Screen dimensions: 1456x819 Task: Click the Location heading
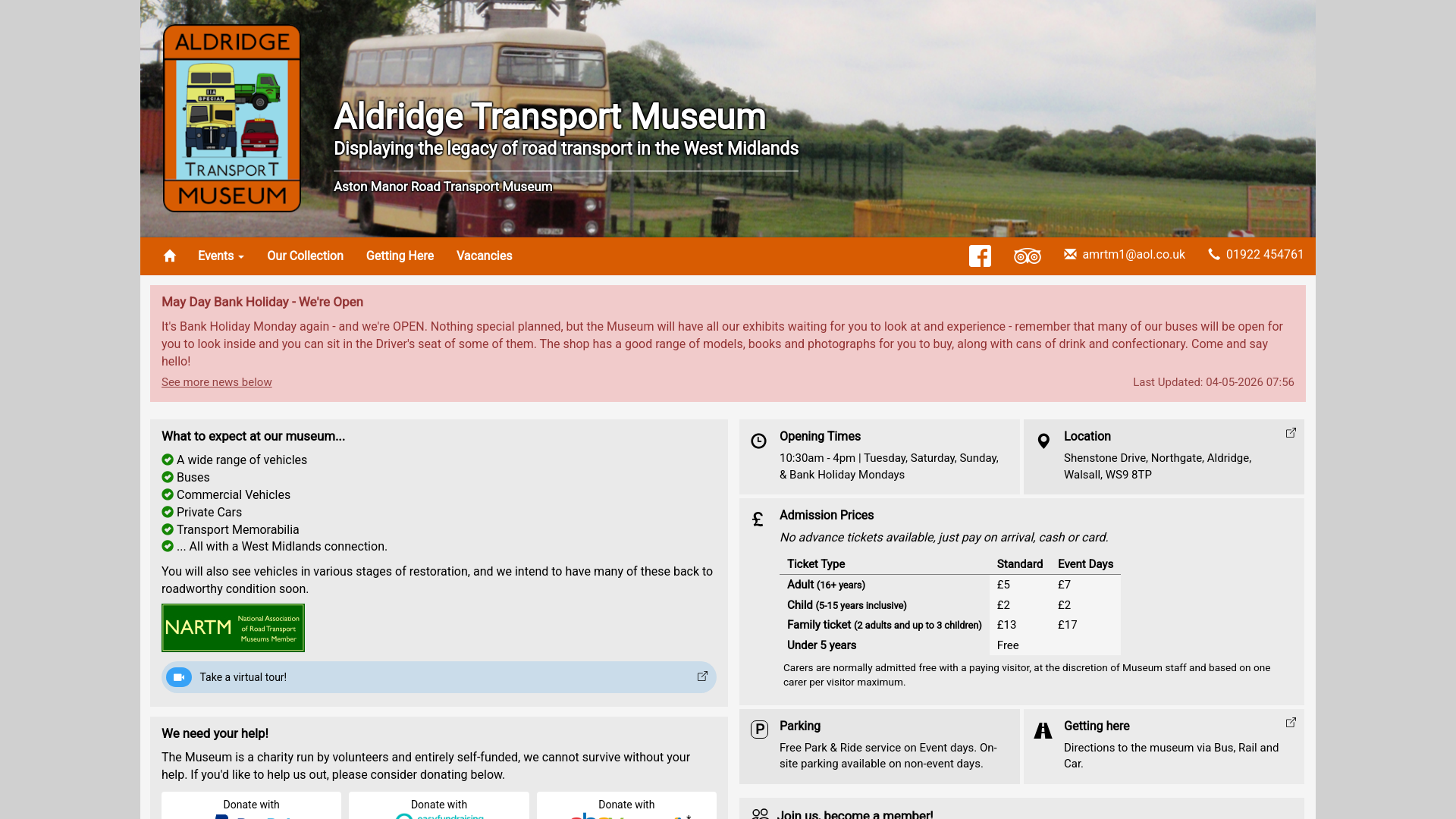1087,436
